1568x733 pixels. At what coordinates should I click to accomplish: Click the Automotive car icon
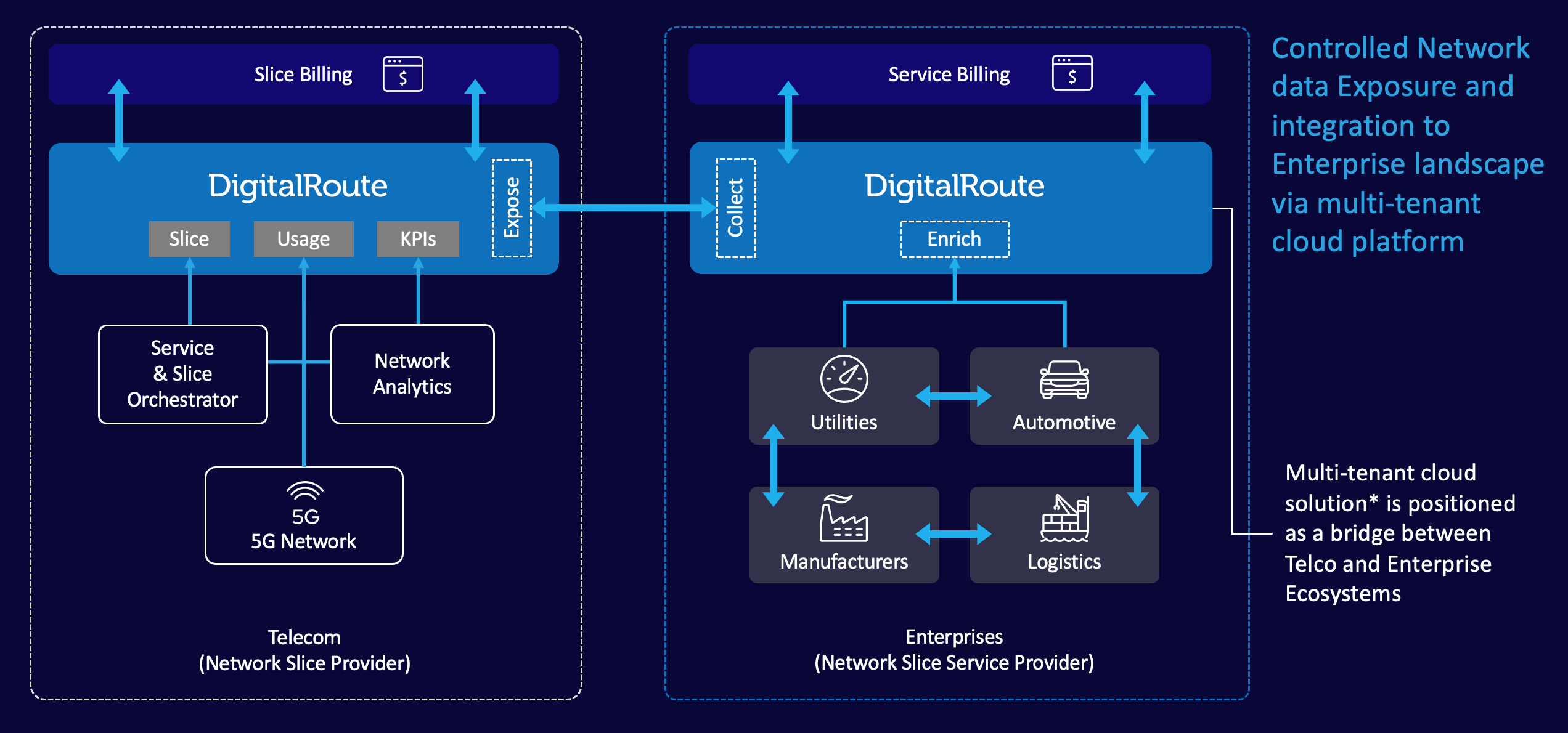(x=1064, y=379)
